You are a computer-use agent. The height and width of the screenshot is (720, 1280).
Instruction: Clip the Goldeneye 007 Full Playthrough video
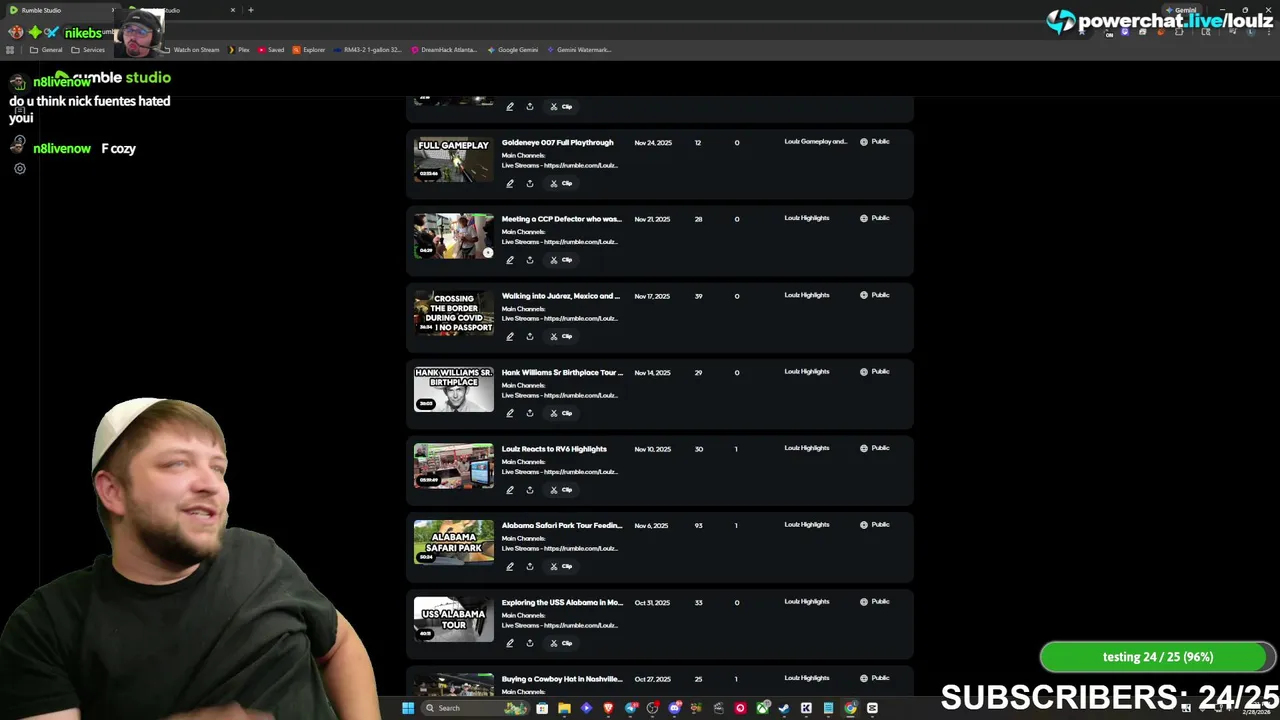point(561,183)
